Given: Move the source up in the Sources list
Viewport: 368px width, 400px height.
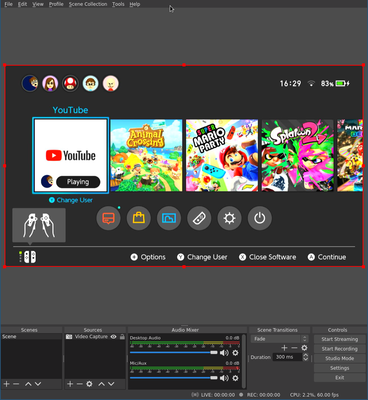Looking at the screenshot, I should pyautogui.click(x=101, y=384).
